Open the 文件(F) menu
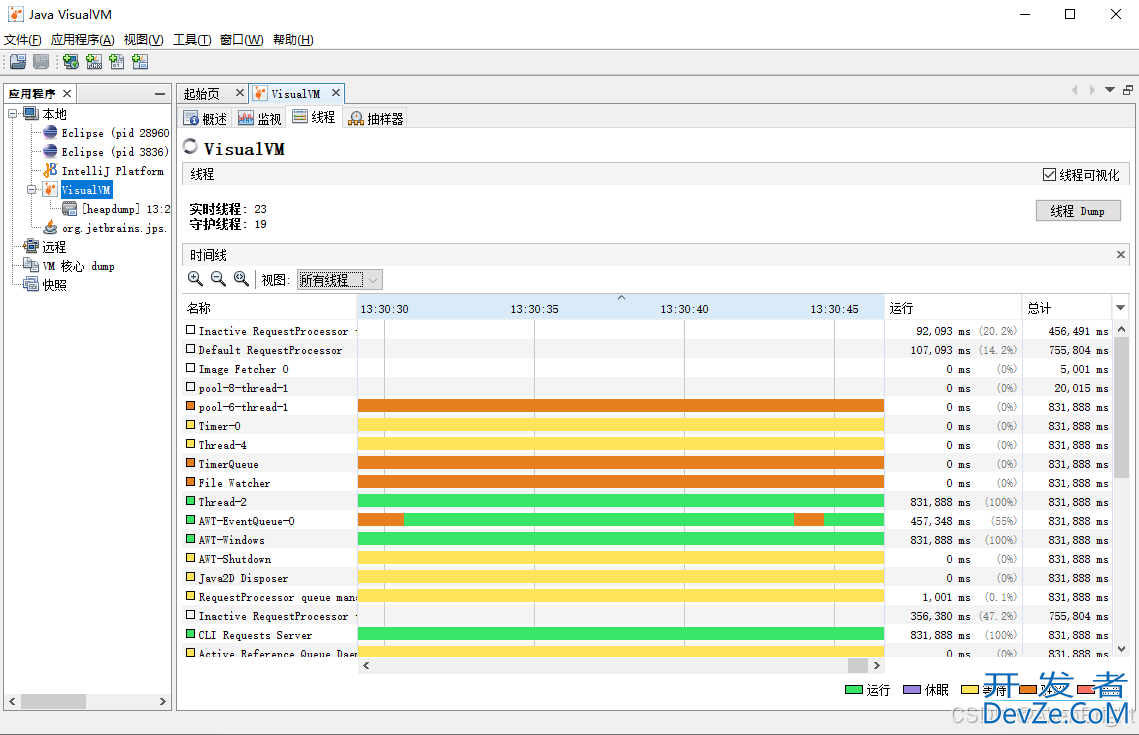 click(x=23, y=39)
